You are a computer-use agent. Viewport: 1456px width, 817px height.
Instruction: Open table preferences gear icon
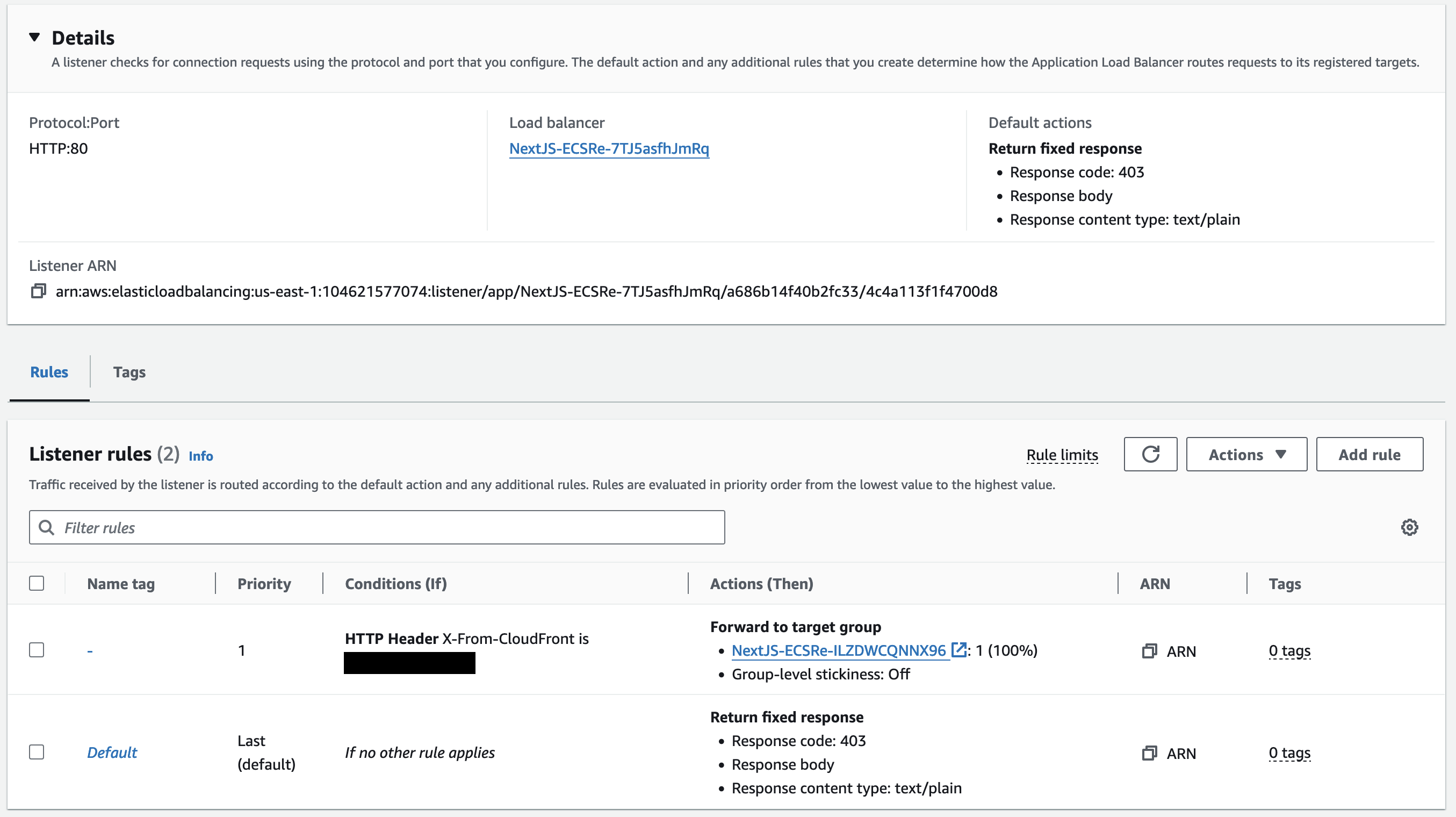point(1409,527)
